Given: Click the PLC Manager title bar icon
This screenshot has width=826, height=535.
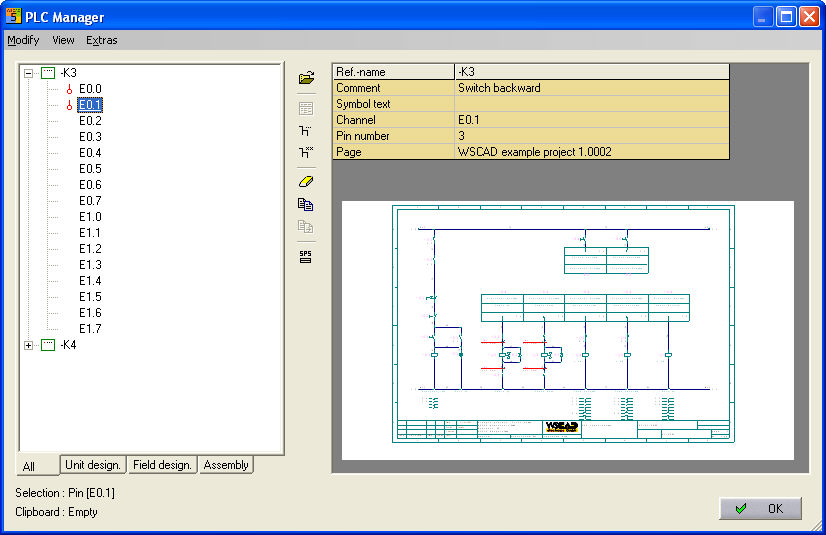Looking at the screenshot, I should [13, 16].
